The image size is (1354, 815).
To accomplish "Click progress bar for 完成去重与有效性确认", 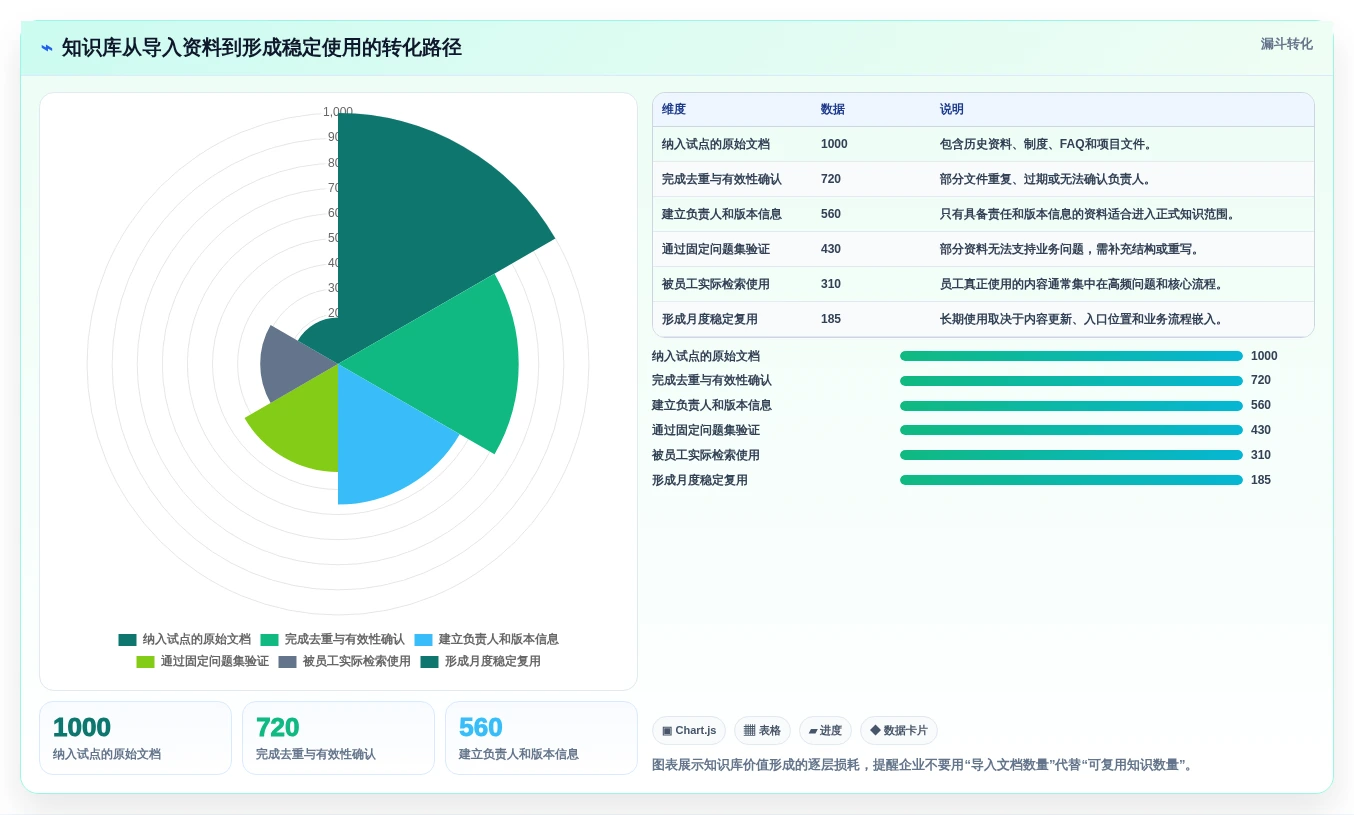I will pyautogui.click(x=1071, y=381).
